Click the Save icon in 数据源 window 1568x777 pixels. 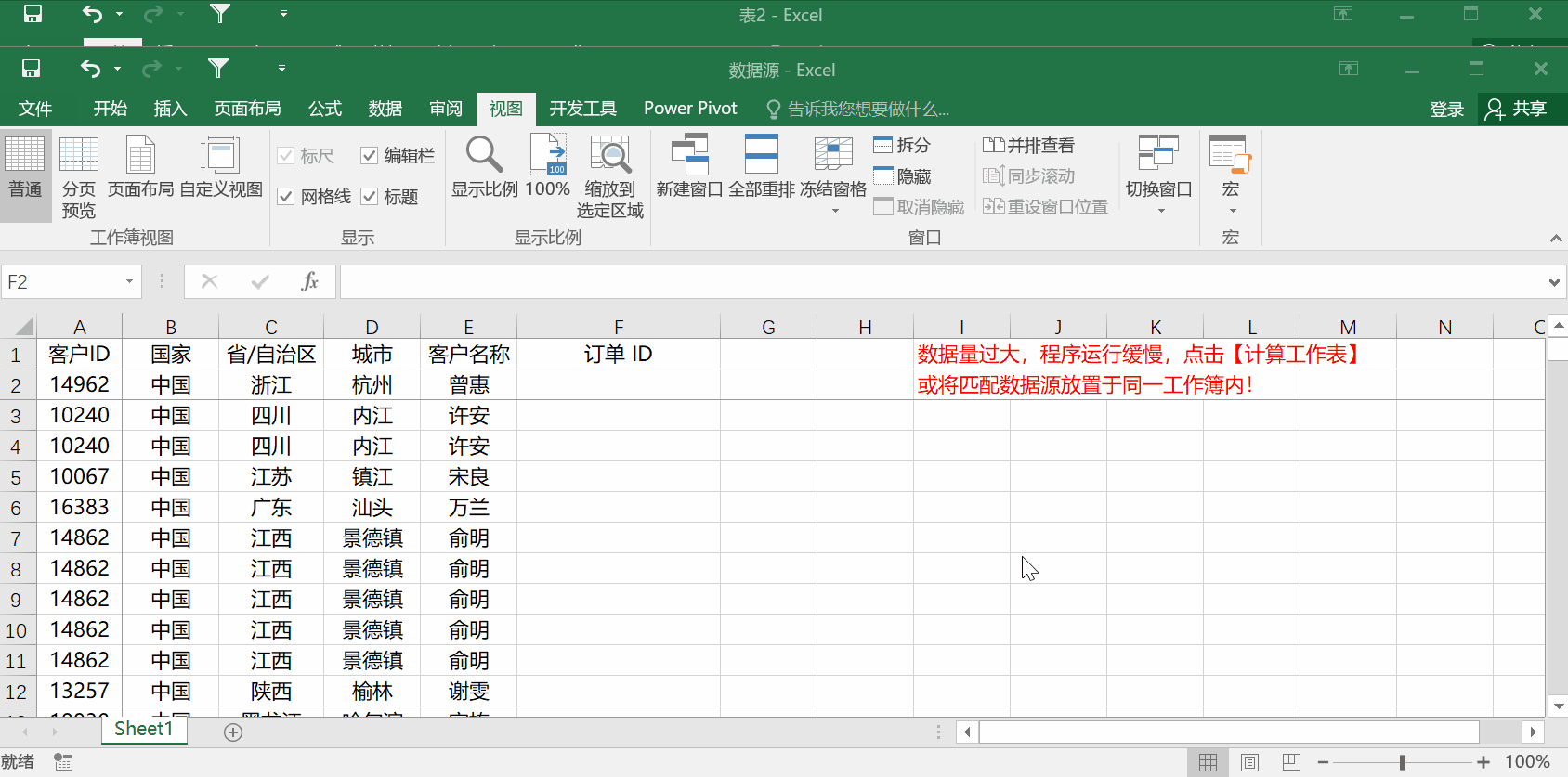coord(31,69)
